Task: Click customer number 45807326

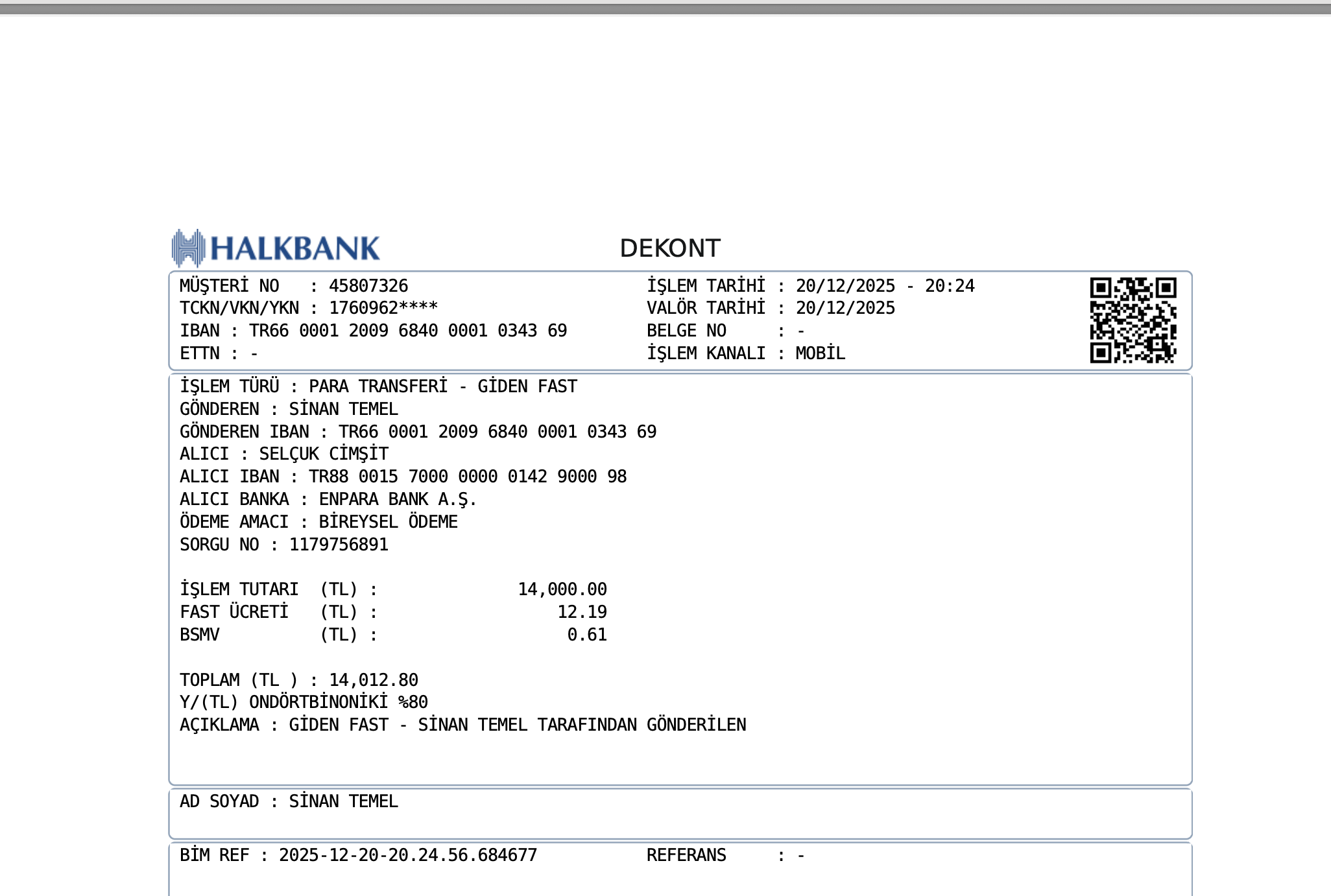Action: click(x=368, y=286)
